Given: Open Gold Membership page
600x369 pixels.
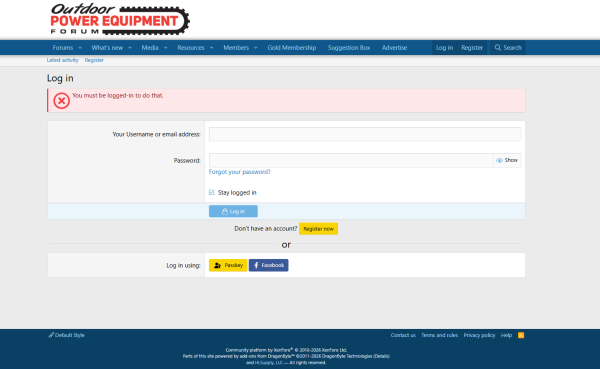Looking at the screenshot, I should pos(292,48).
